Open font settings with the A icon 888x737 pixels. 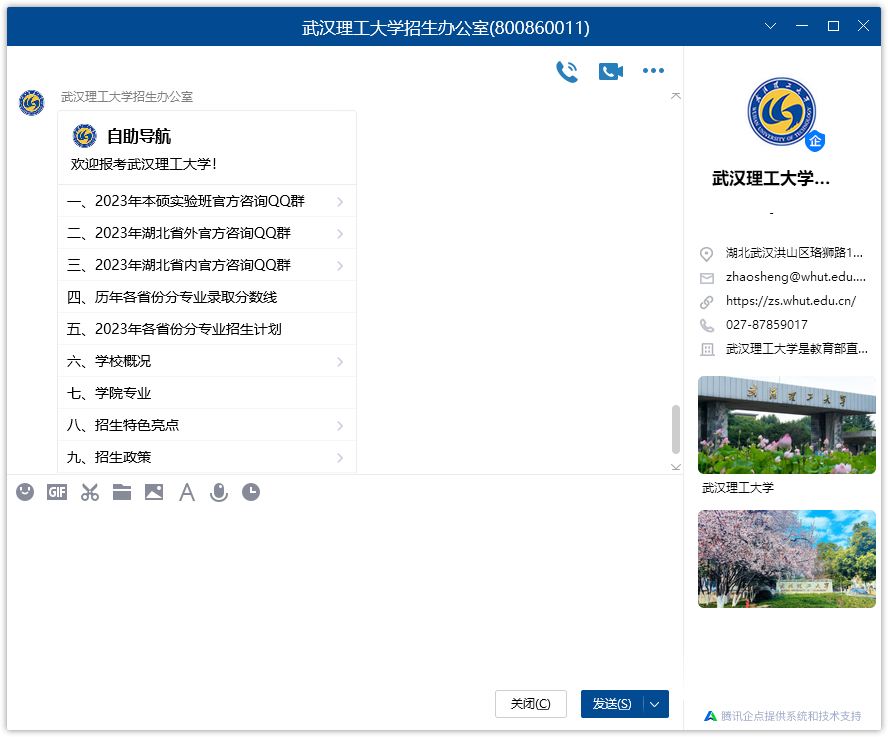point(186,492)
